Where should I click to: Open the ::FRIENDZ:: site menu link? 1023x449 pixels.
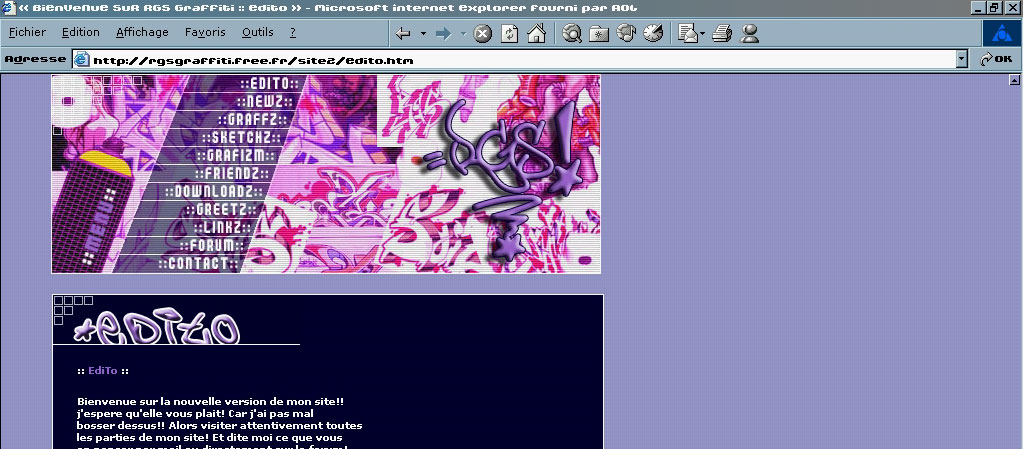tap(232, 174)
